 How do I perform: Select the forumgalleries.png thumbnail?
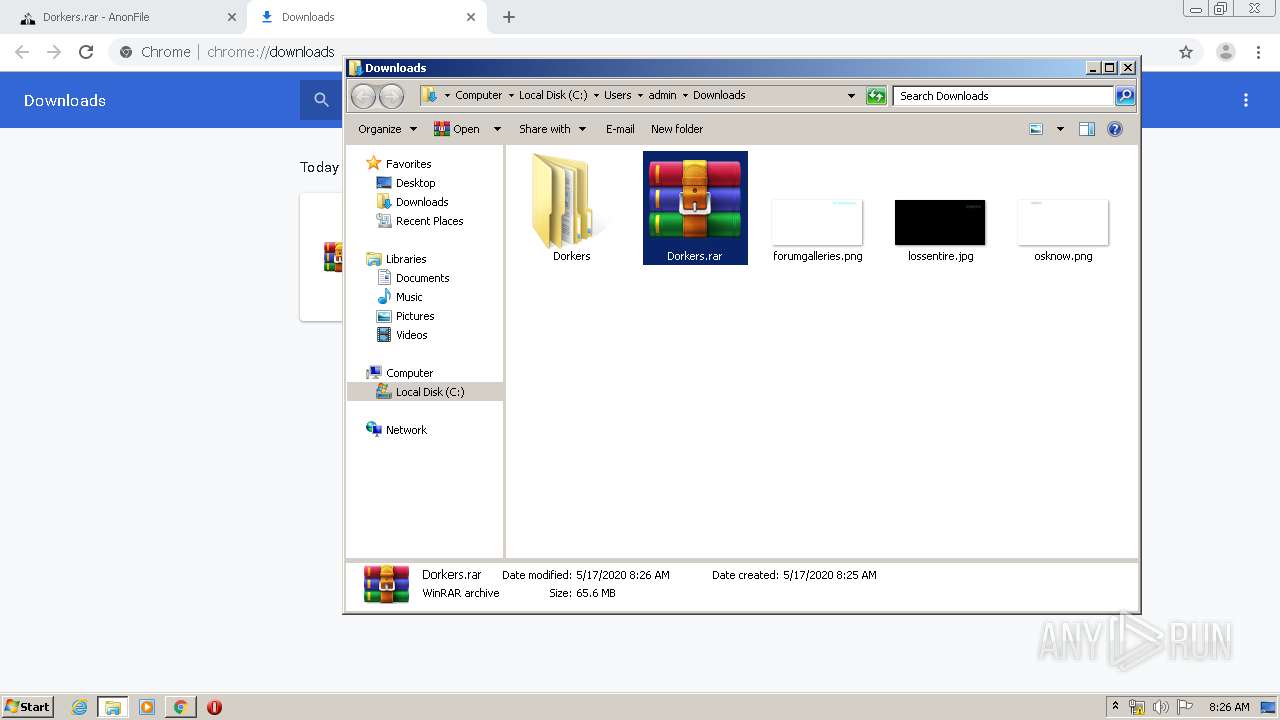817,222
